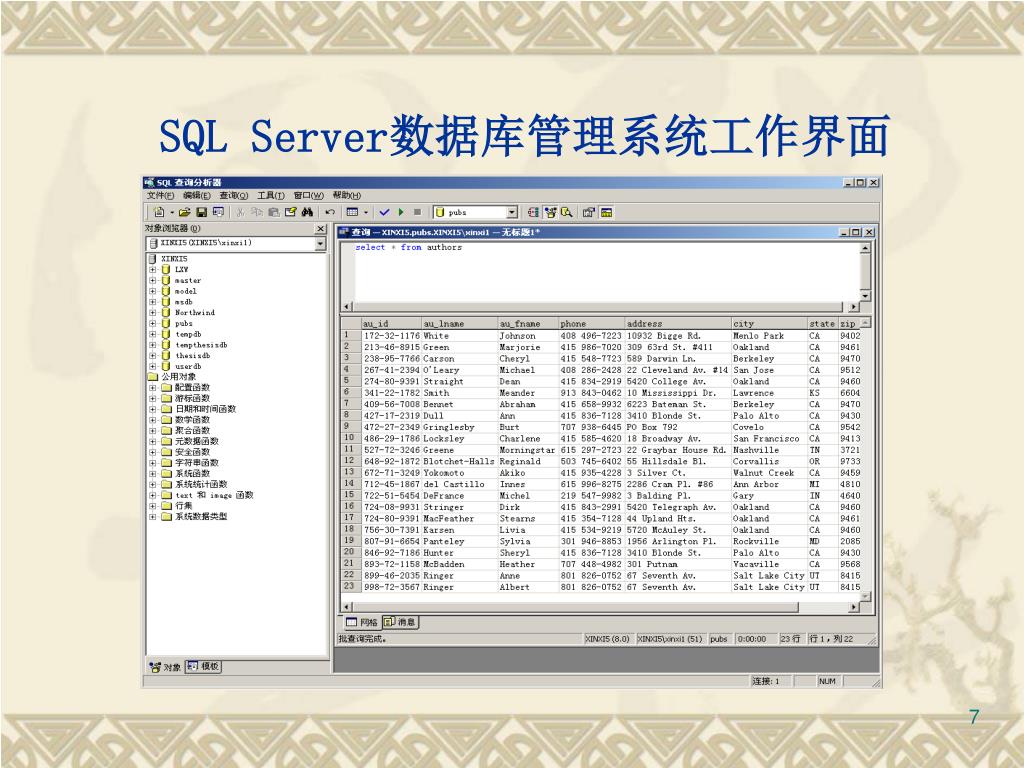Image resolution: width=1024 pixels, height=768 pixels.
Task: Parse query with blue checkmark icon
Action: (x=384, y=212)
